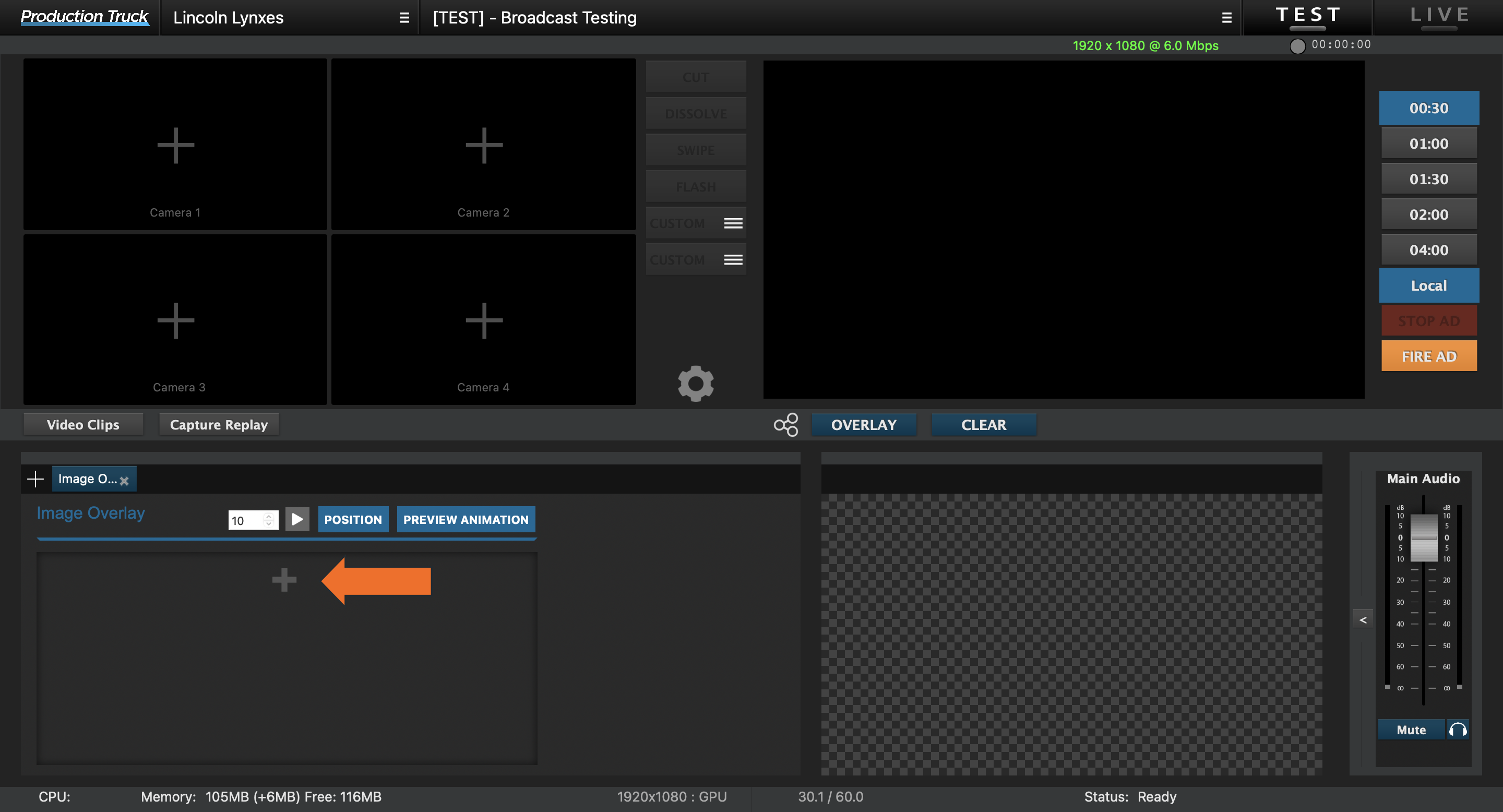Switch to LIVE mode
This screenshot has width=1503, height=812.
tap(1439, 17)
